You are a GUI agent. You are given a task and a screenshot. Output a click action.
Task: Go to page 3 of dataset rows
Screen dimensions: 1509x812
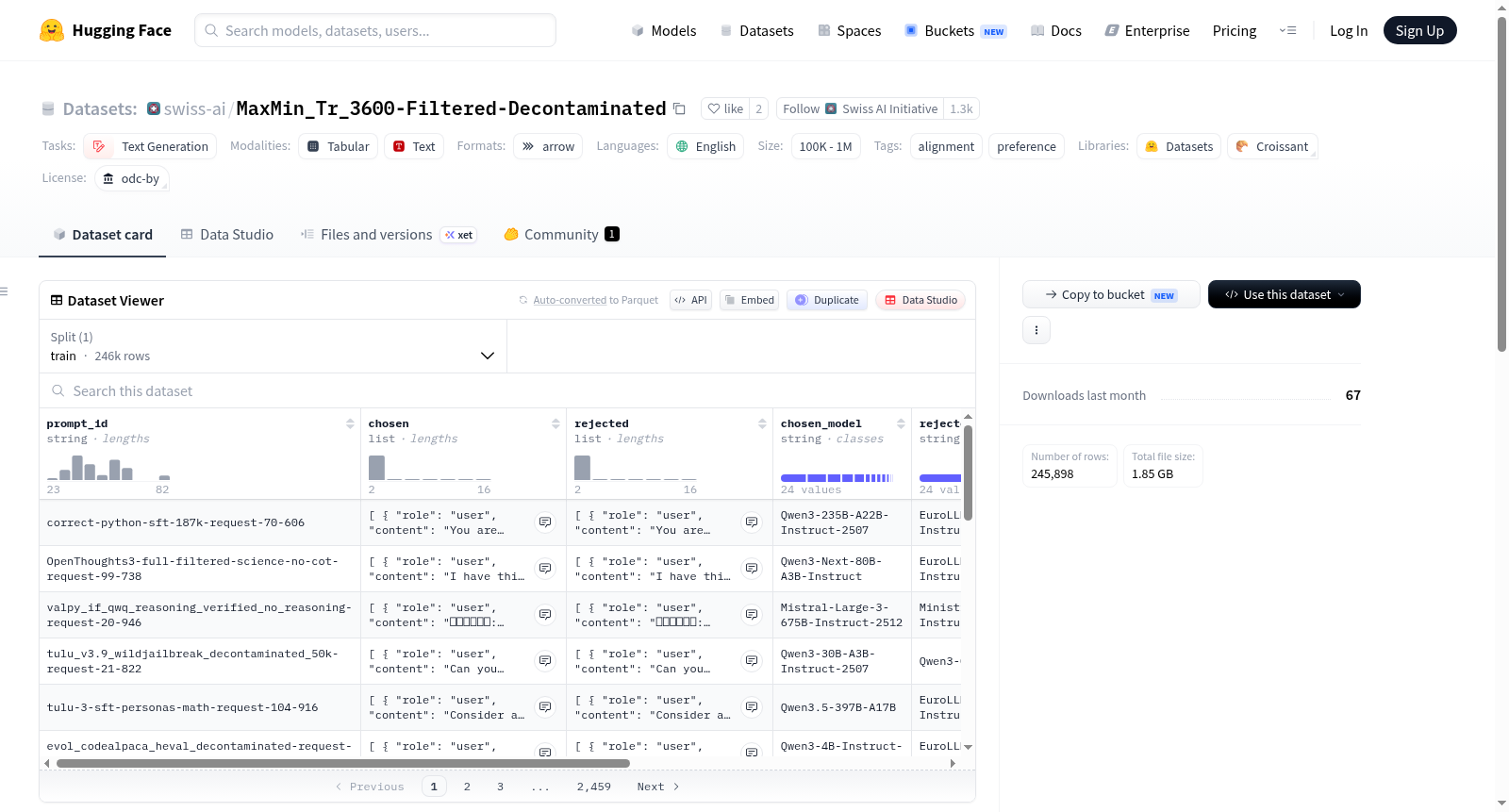pos(500,787)
